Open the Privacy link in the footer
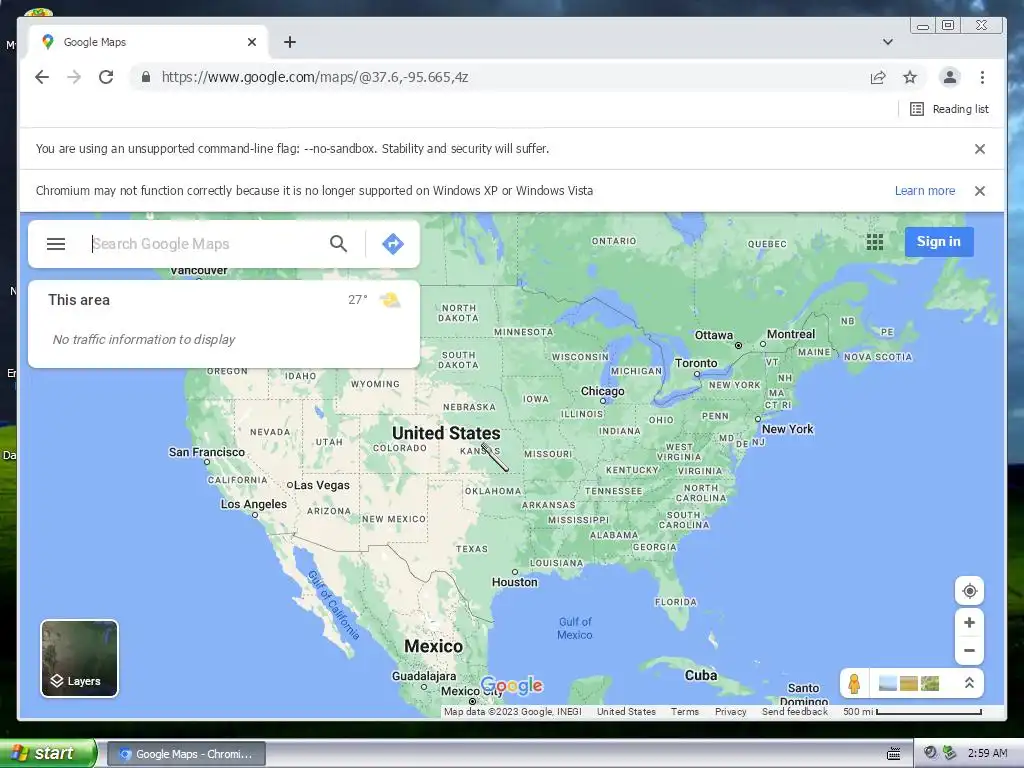Screen dimensions: 1024x768 [x=730, y=712]
